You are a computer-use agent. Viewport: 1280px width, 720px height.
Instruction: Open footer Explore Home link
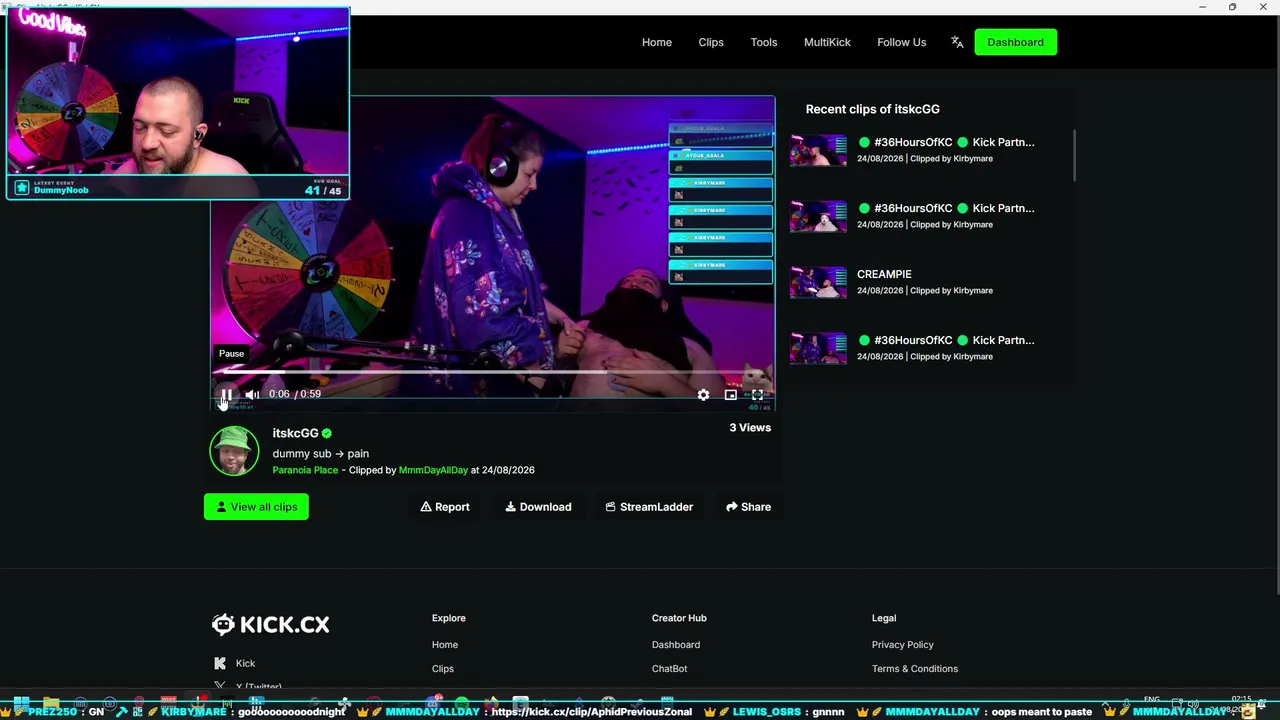coord(445,645)
